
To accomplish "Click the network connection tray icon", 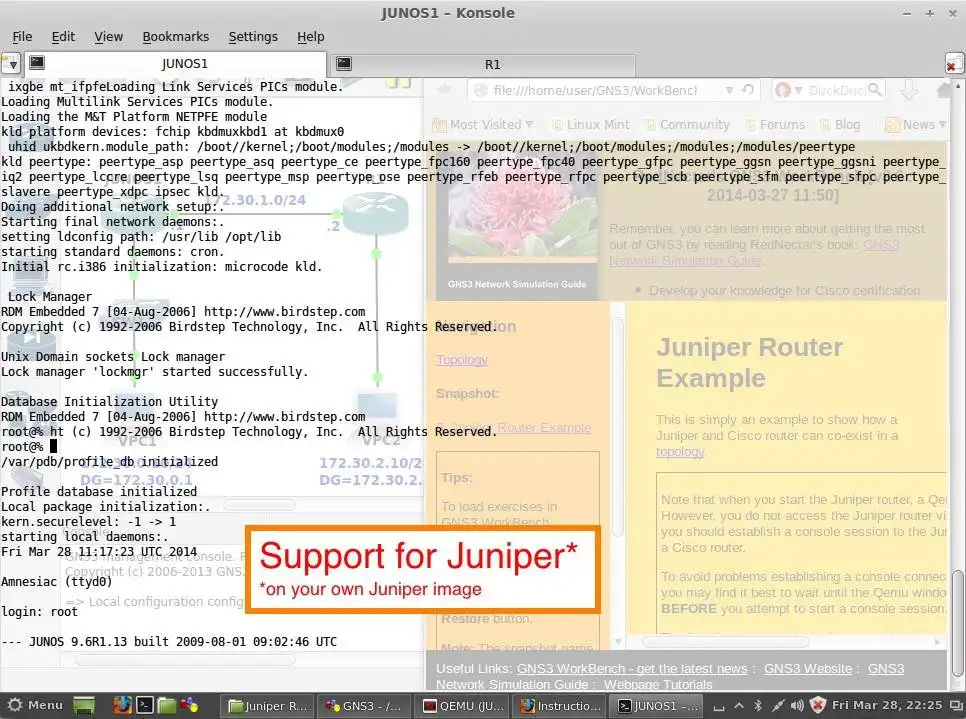I will 778,705.
